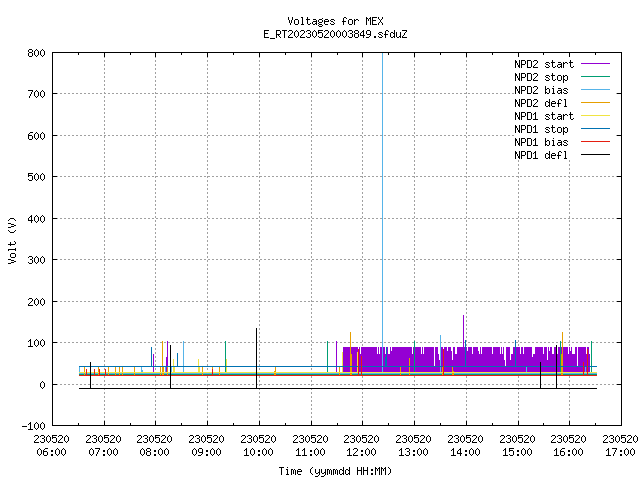Click the file name E_RT20230520003849.sfduZ subtitle

(x=335, y=34)
